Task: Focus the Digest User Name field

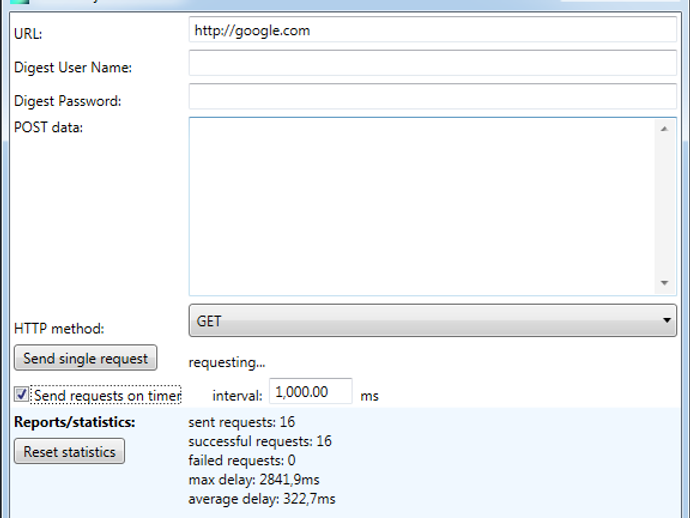Action: pos(433,63)
